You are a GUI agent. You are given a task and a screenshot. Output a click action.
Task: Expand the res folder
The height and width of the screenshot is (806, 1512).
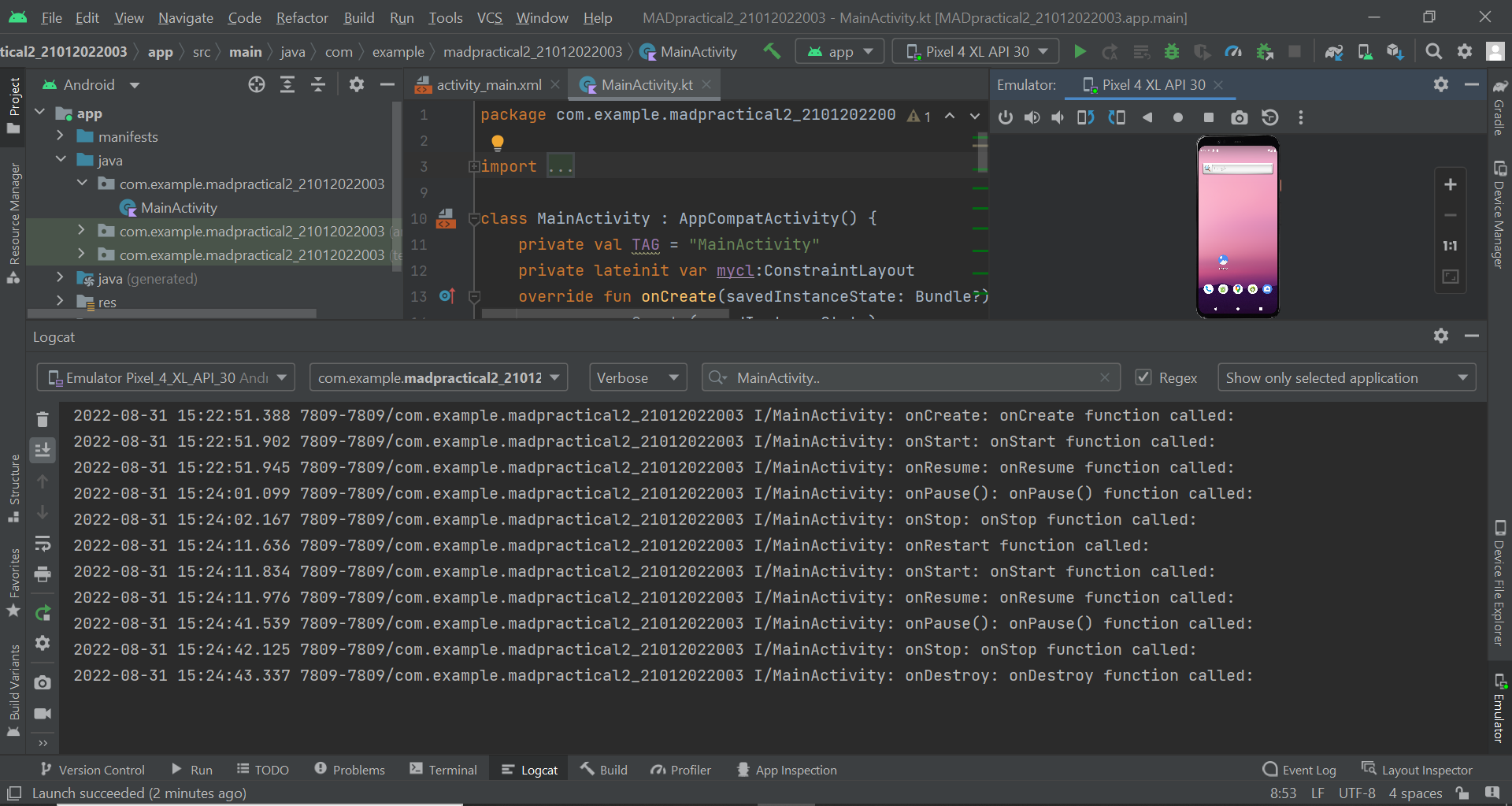point(60,301)
